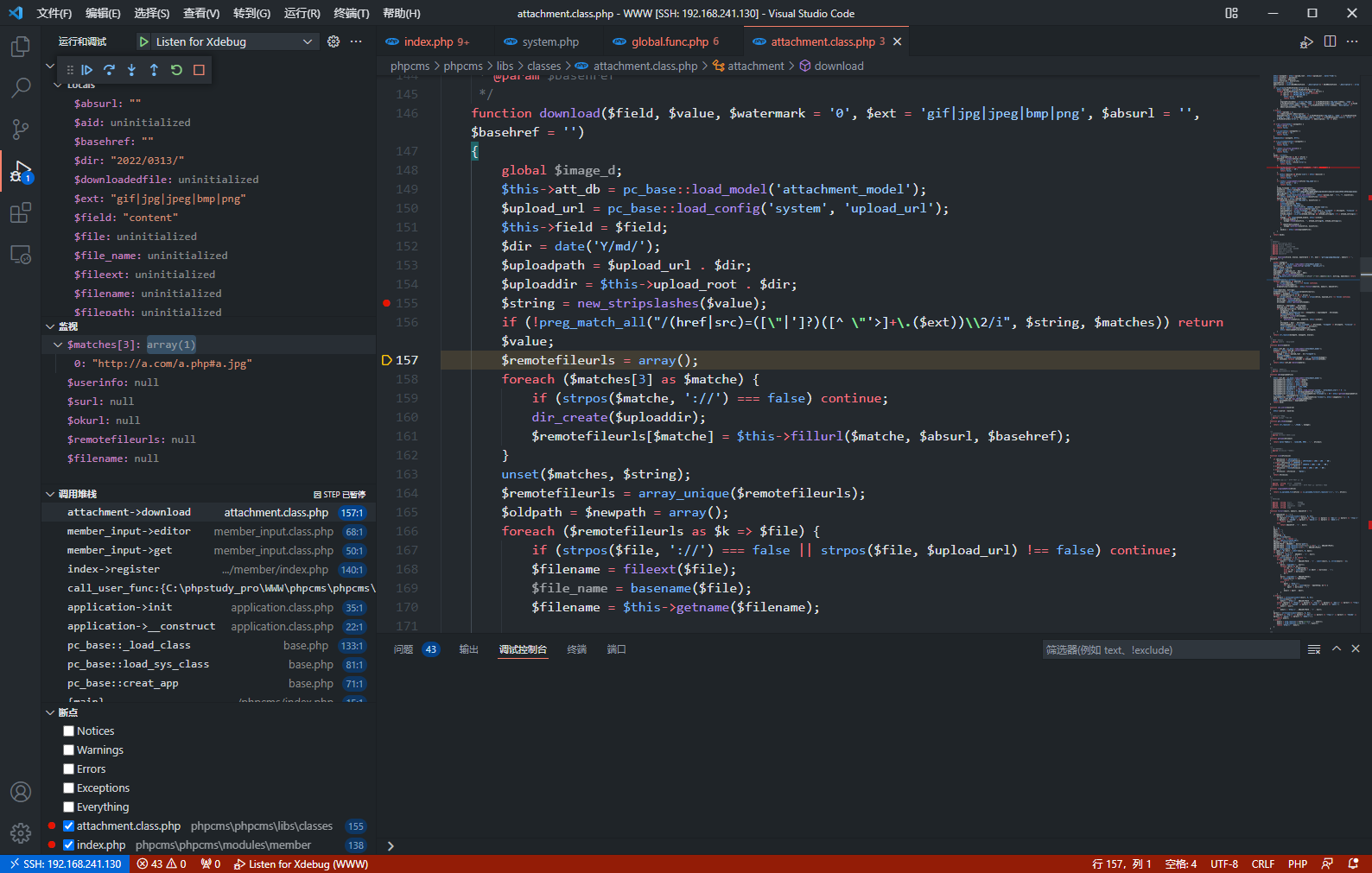Switch to the index.php editor tab
This screenshot has height=873, width=1372.
428,41
